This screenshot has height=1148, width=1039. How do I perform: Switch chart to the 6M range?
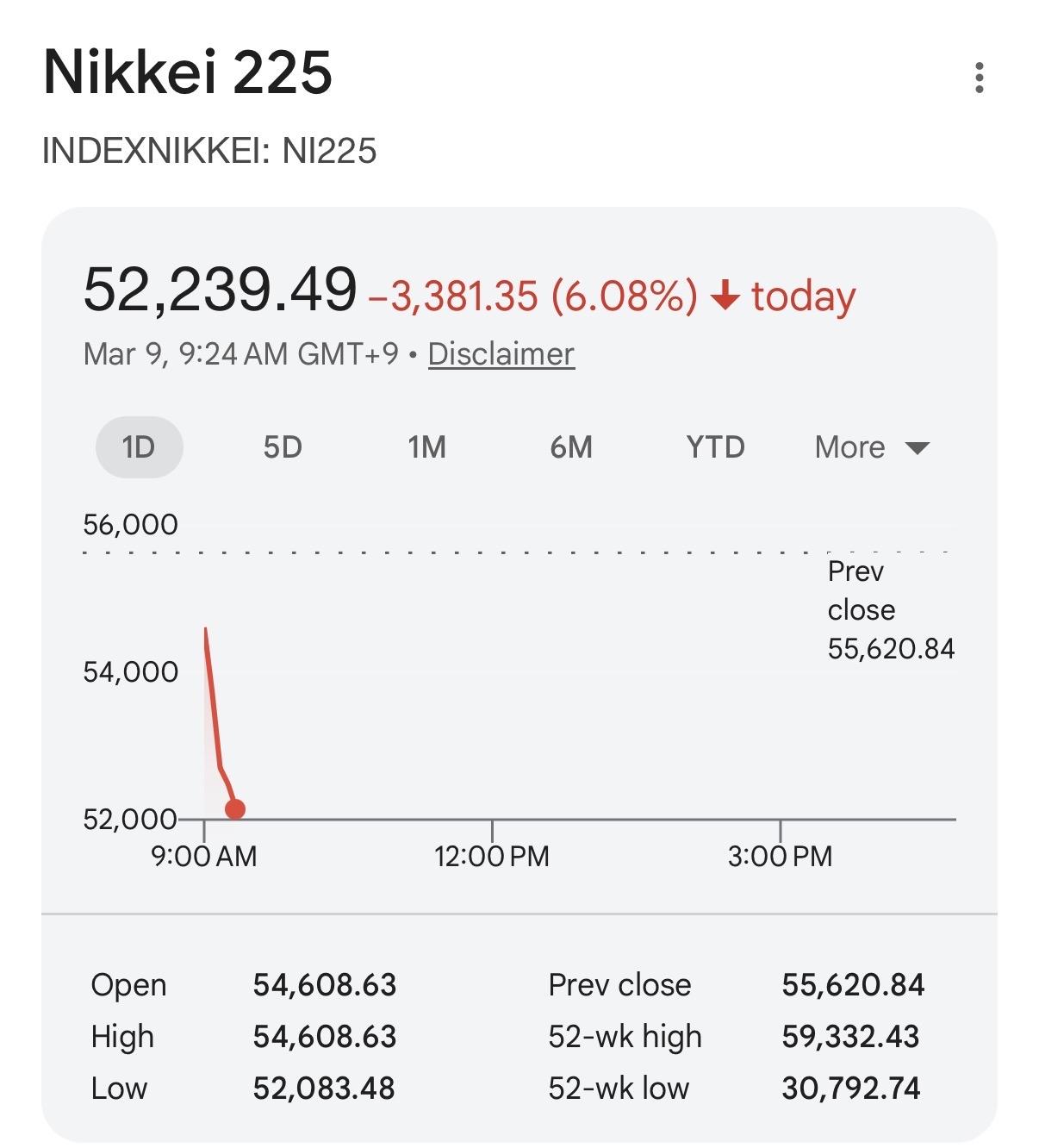pyautogui.click(x=571, y=447)
